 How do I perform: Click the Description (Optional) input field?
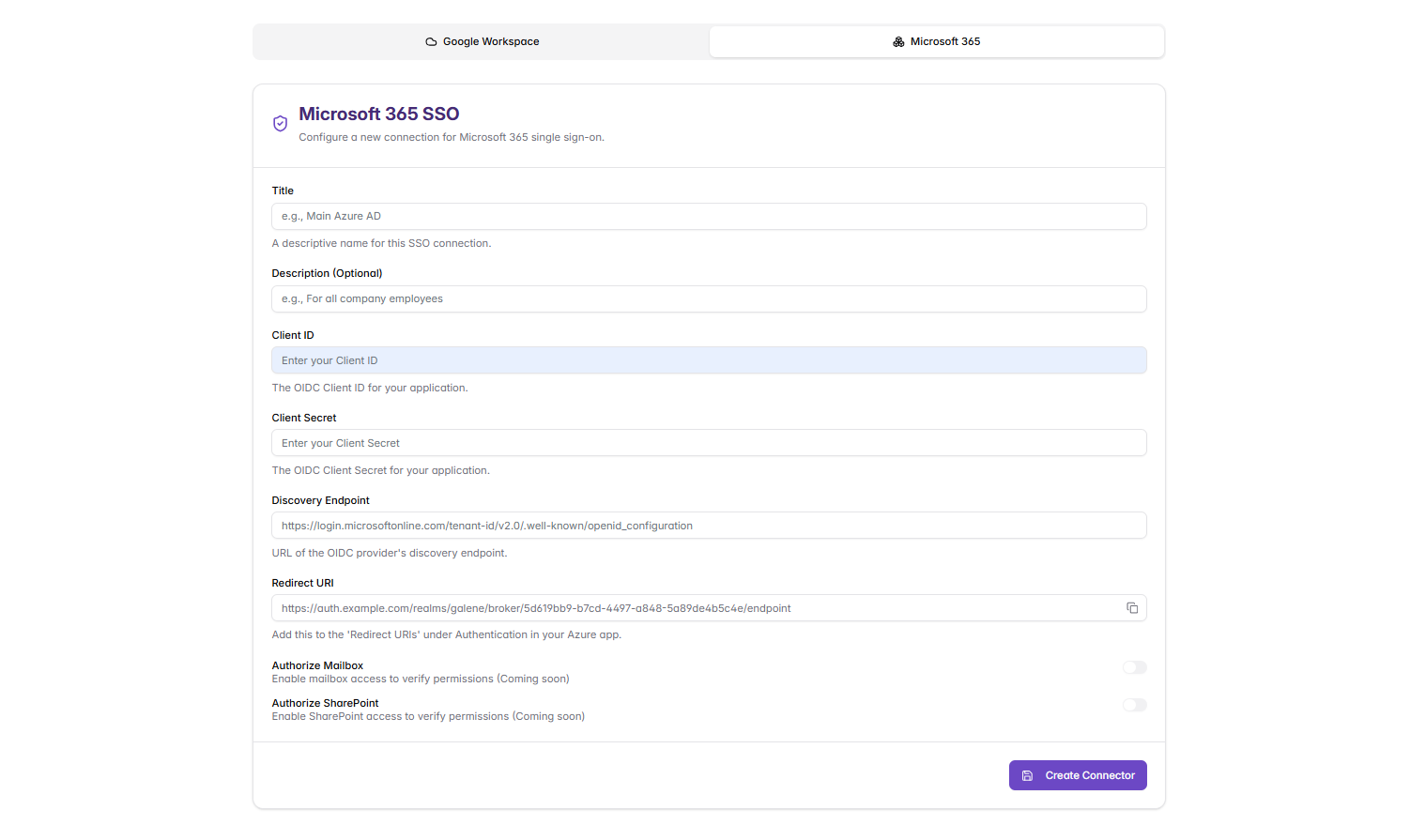pyautogui.click(x=709, y=298)
